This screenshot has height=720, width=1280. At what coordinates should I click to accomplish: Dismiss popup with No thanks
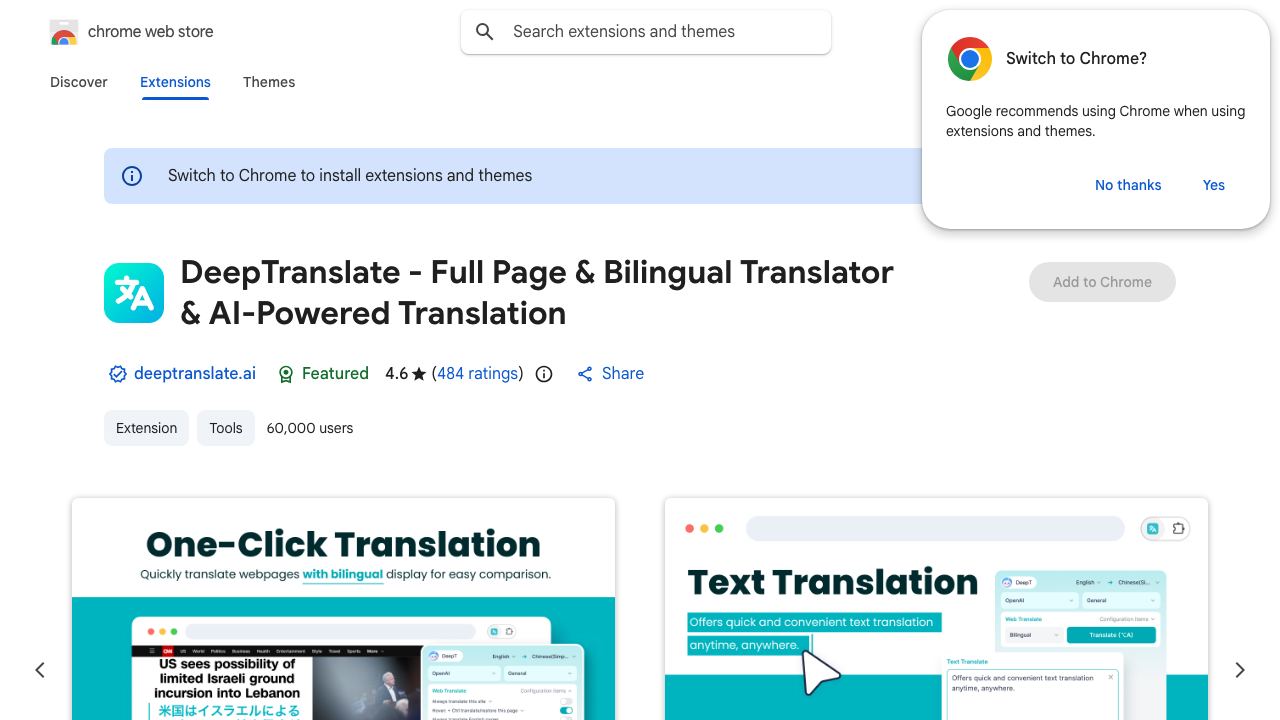point(1128,185)
